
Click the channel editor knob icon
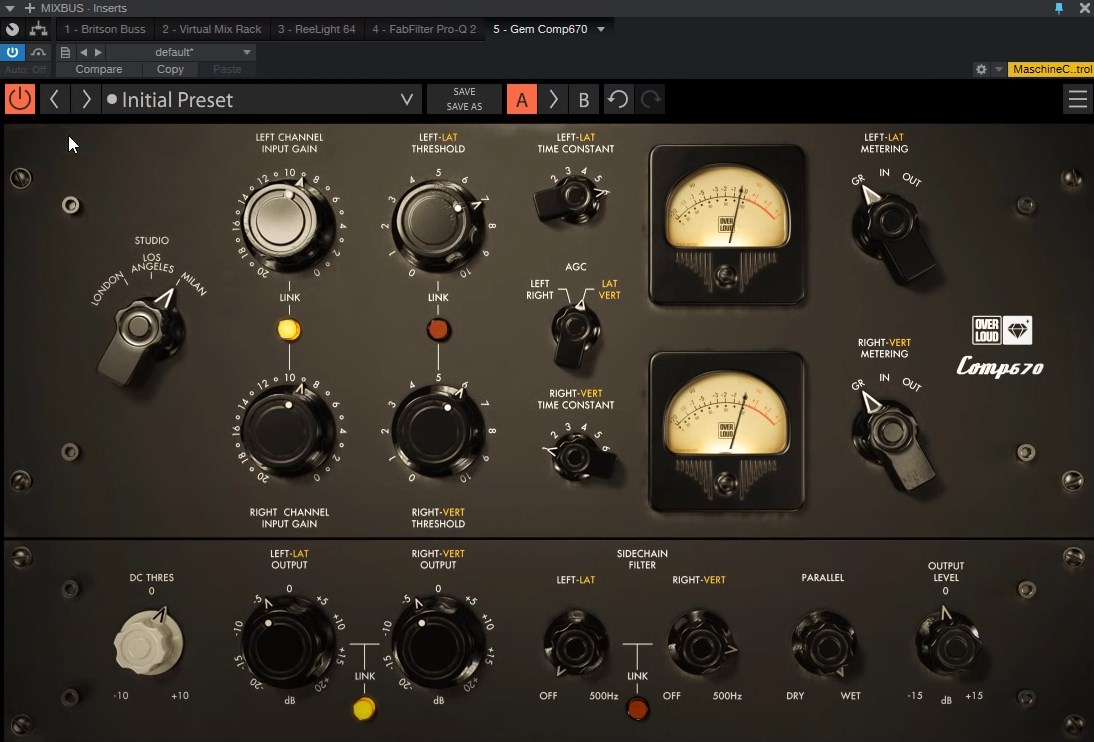click(x=12, y=29)
